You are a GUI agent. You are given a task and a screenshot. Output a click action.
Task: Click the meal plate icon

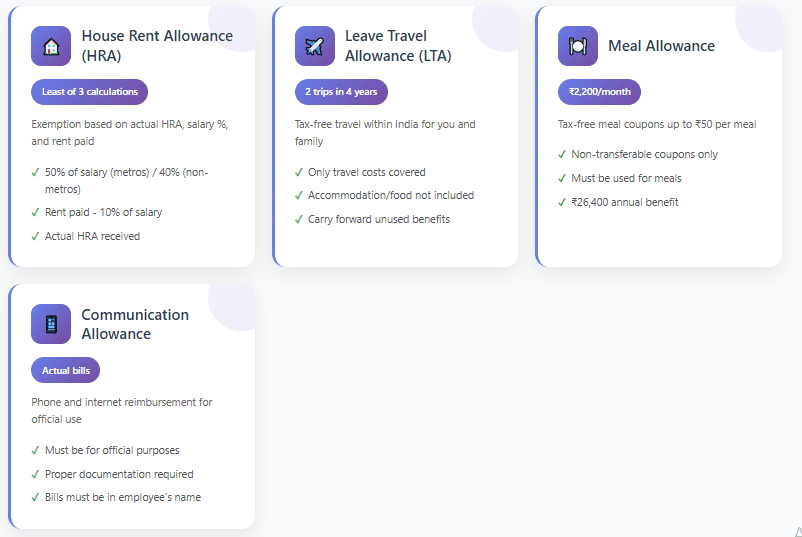[577, 46]
